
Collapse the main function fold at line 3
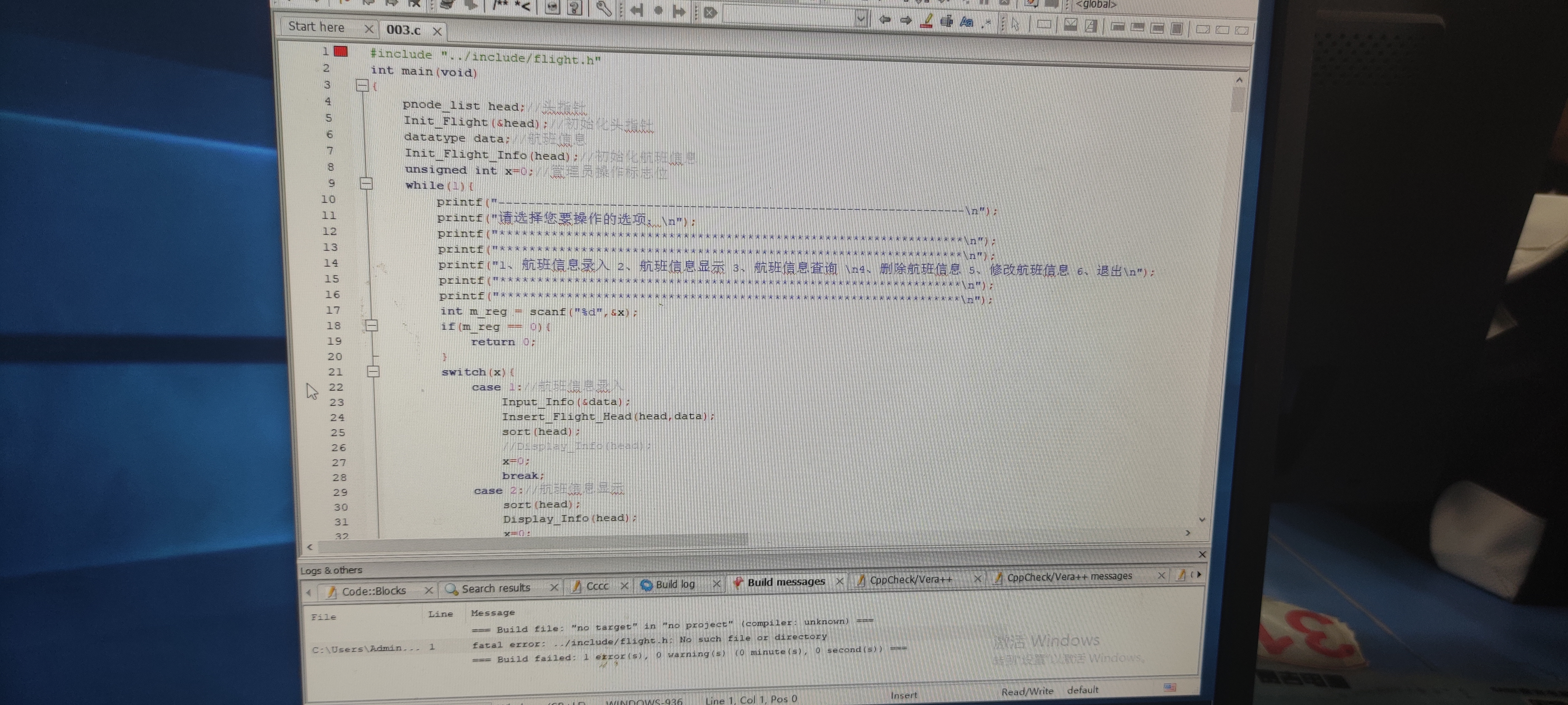pyautogui.click(x=362, y=85)
